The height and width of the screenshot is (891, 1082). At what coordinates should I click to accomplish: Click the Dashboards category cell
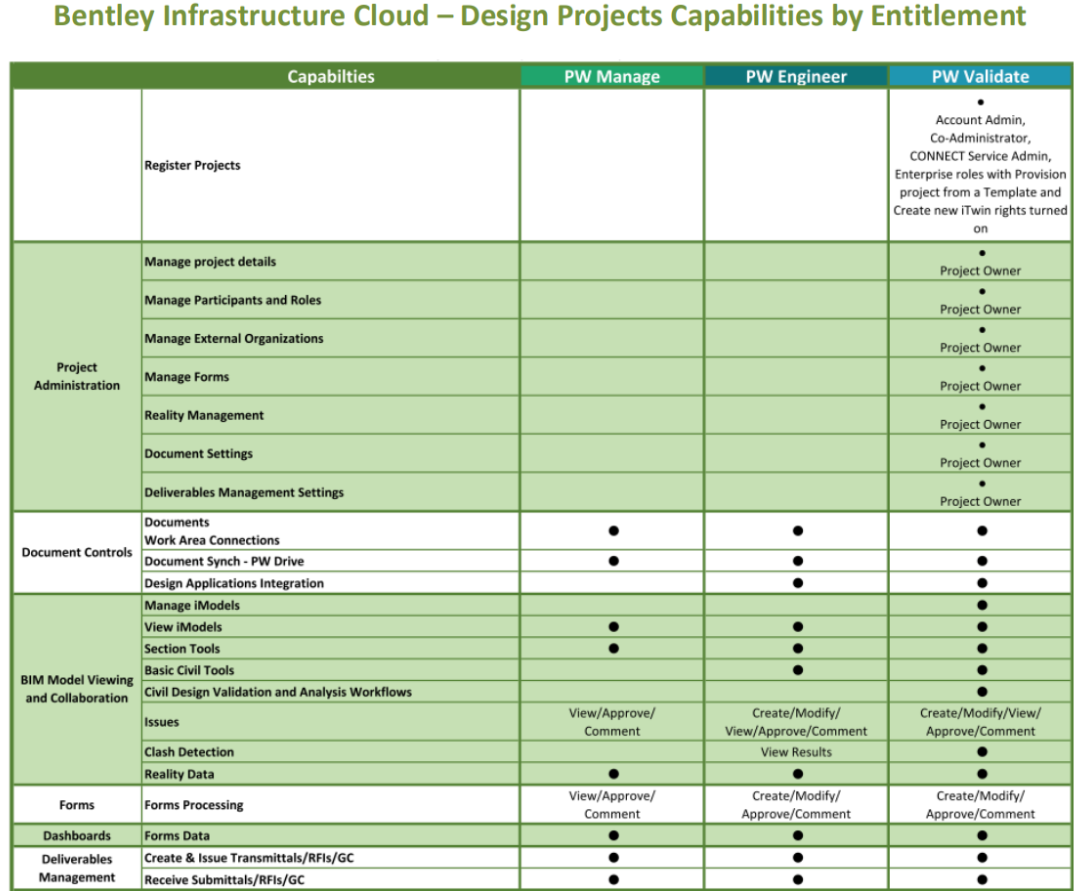[77, 836]
